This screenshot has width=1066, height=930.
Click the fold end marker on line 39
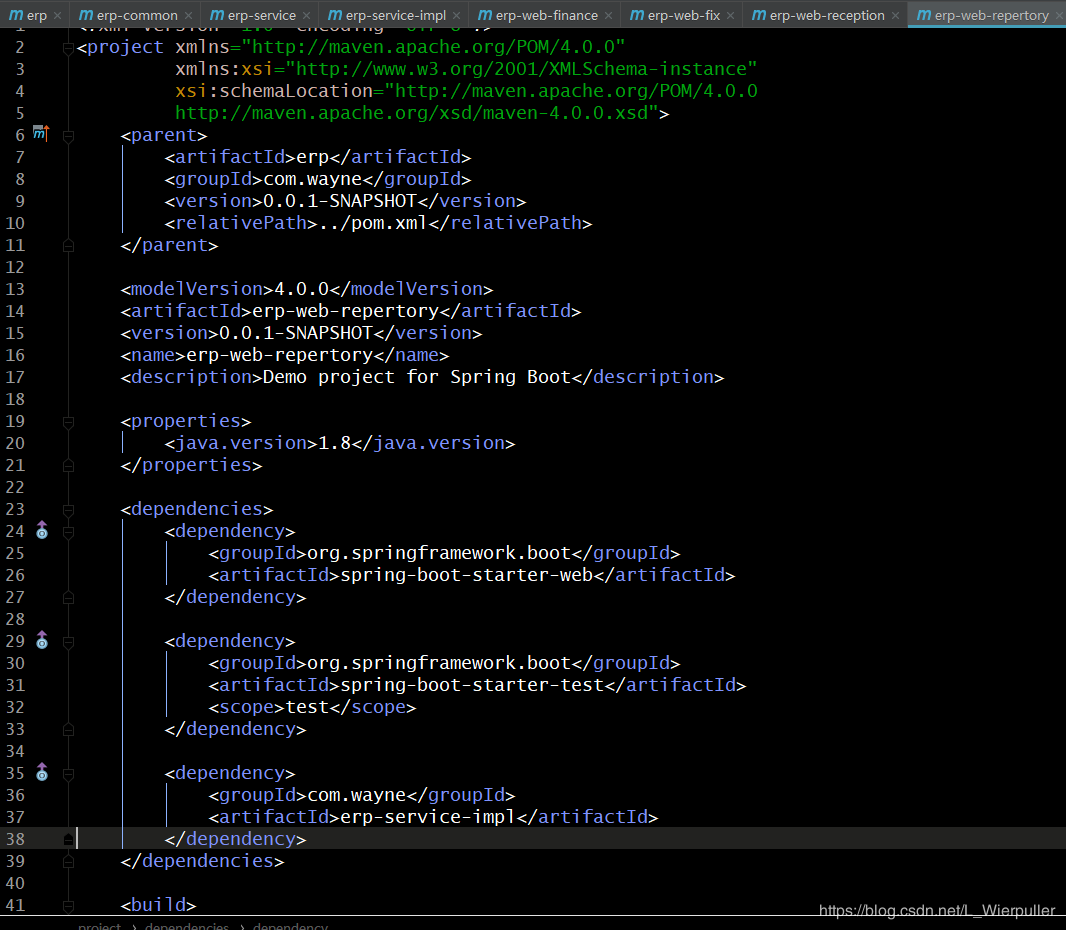[x=68, y=861]
